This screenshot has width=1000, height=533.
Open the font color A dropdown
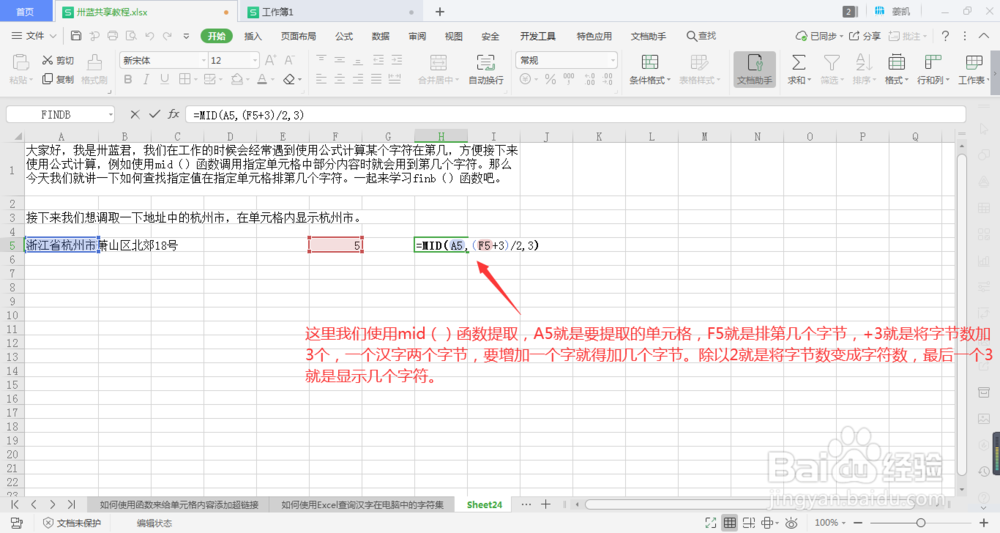point(274,80)
